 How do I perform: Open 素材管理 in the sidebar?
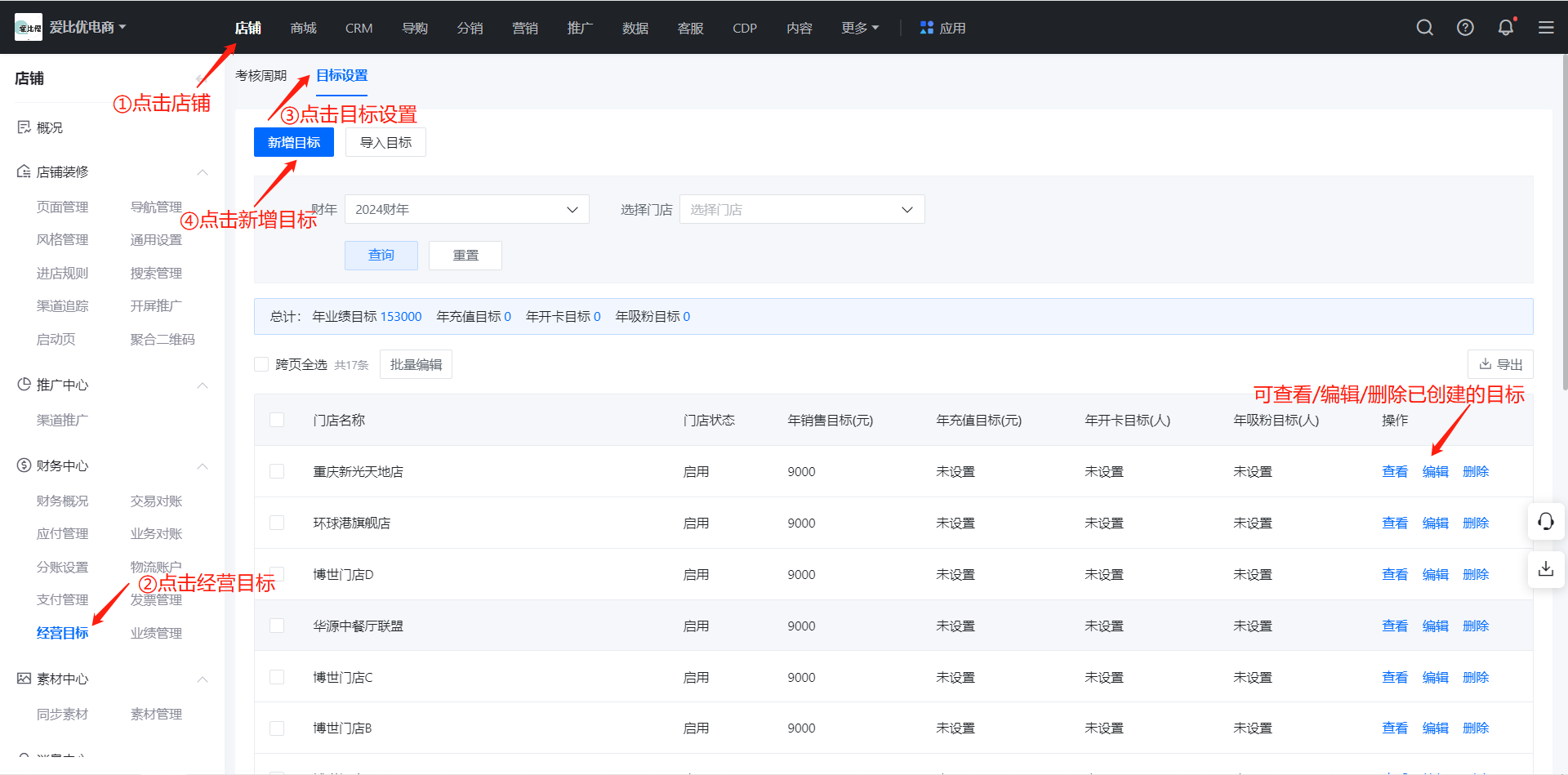click(x=156, y=714)
